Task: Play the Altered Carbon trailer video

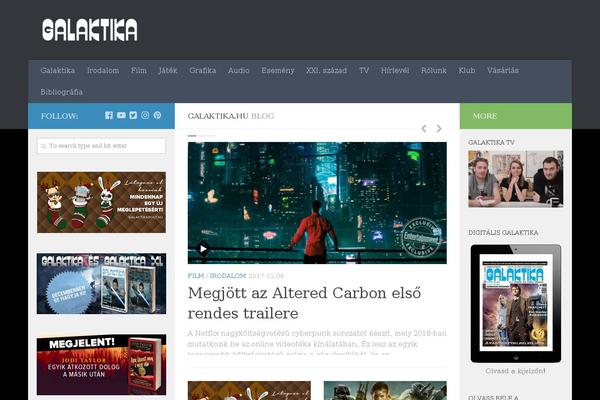Action: pos(203,249)
